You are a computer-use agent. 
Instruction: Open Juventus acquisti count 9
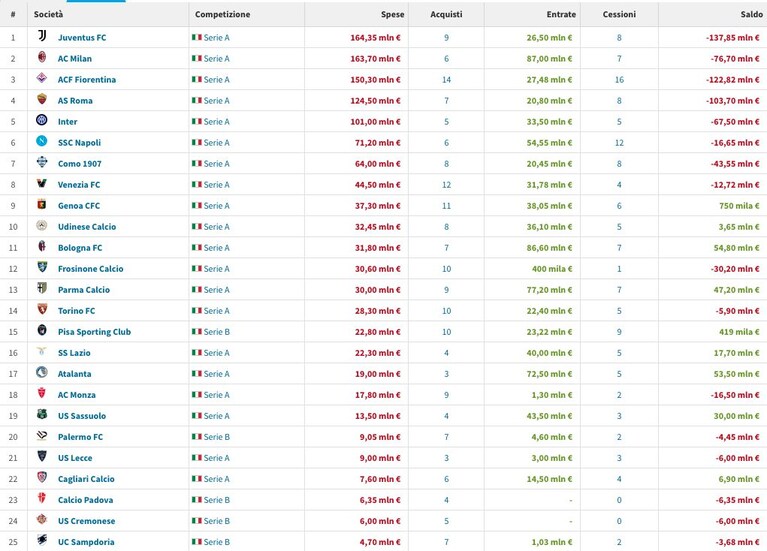point(447,38)
